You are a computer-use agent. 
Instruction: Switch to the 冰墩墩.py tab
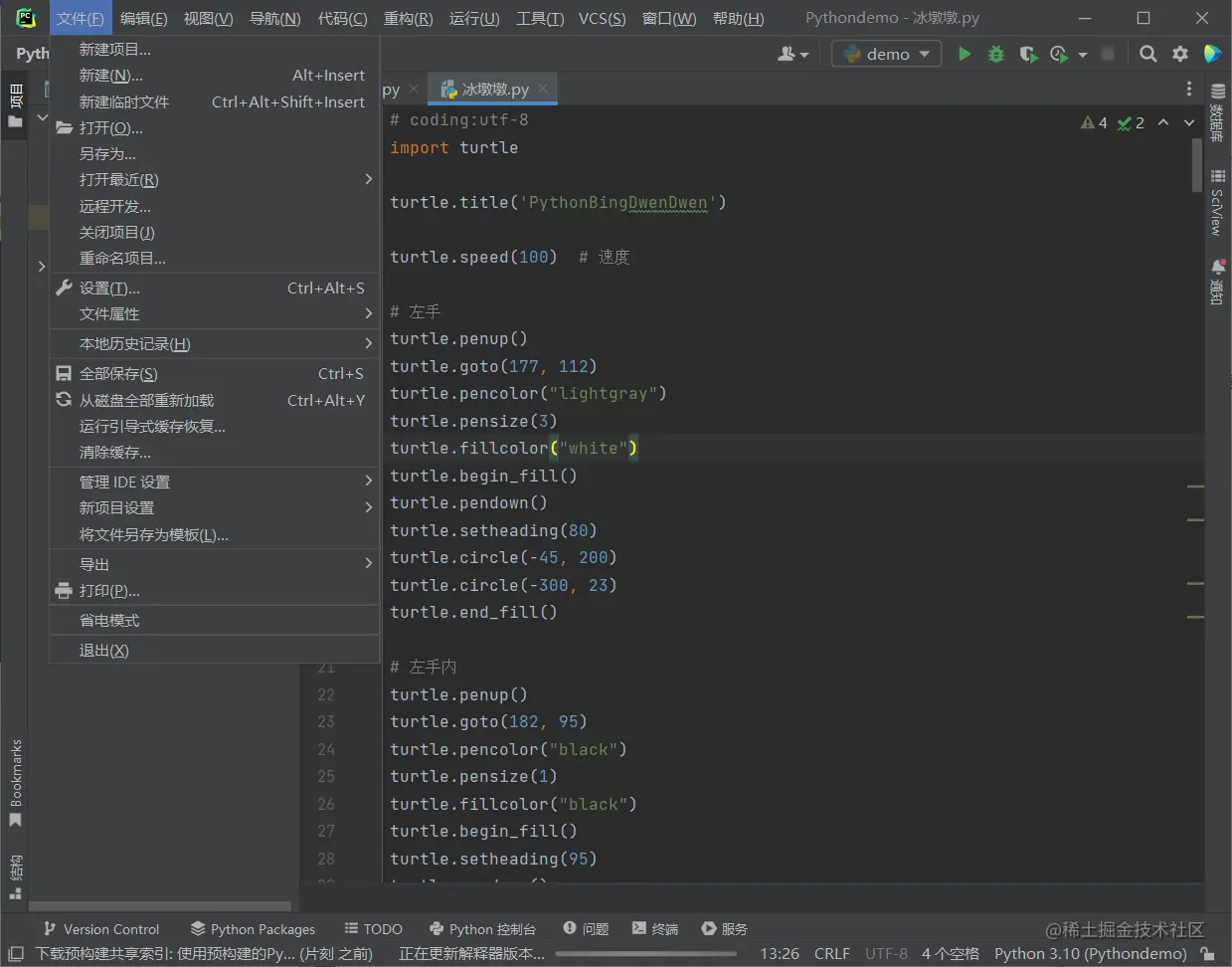click(493, 89)
